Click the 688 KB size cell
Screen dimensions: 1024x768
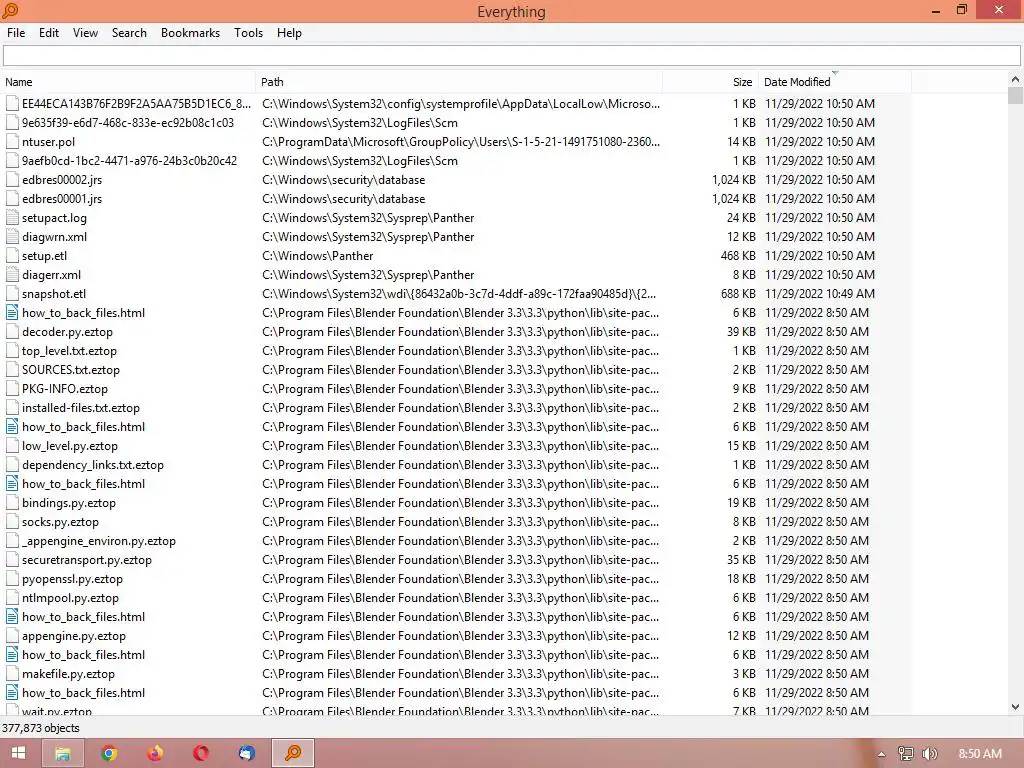click(738, 293)
